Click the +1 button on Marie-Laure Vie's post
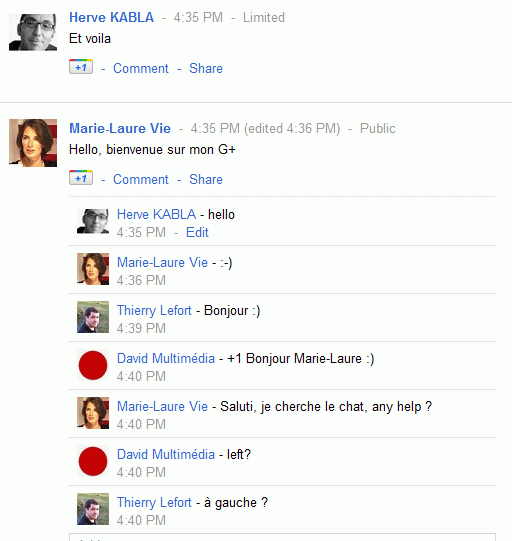Screen dimensions: 512x541 point(81,178)
